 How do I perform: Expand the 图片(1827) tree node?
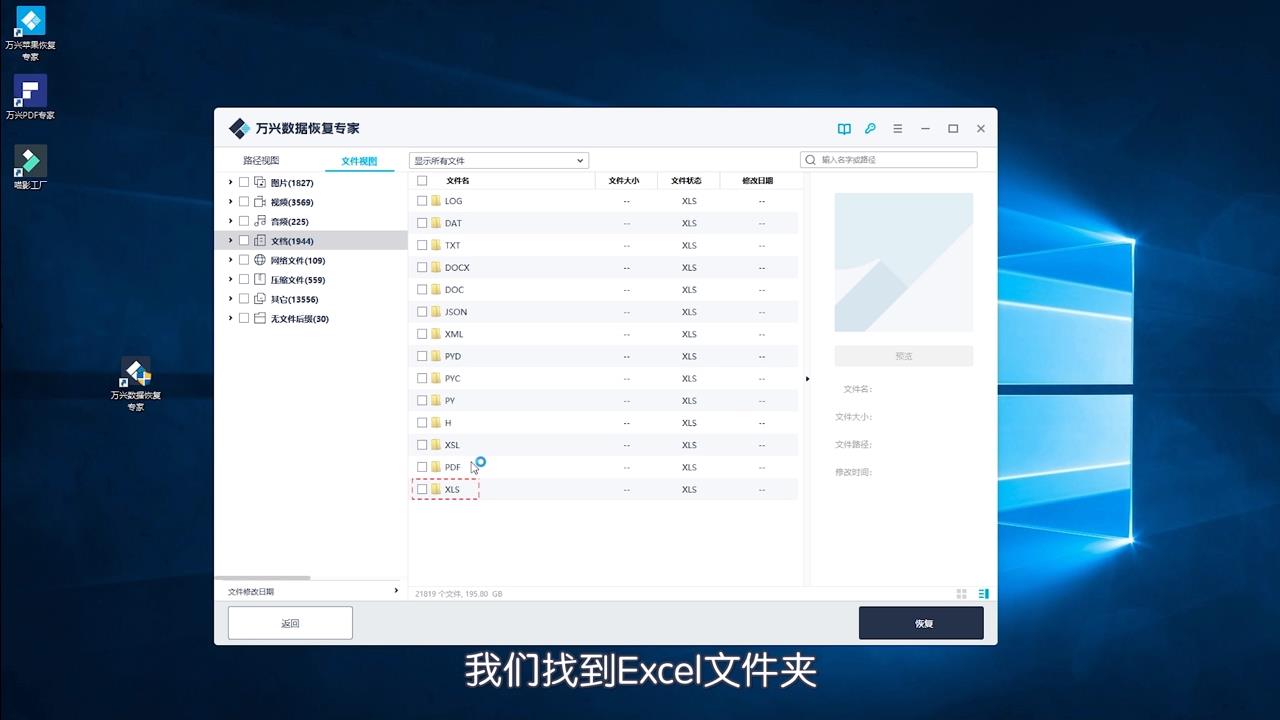point(230,182)
